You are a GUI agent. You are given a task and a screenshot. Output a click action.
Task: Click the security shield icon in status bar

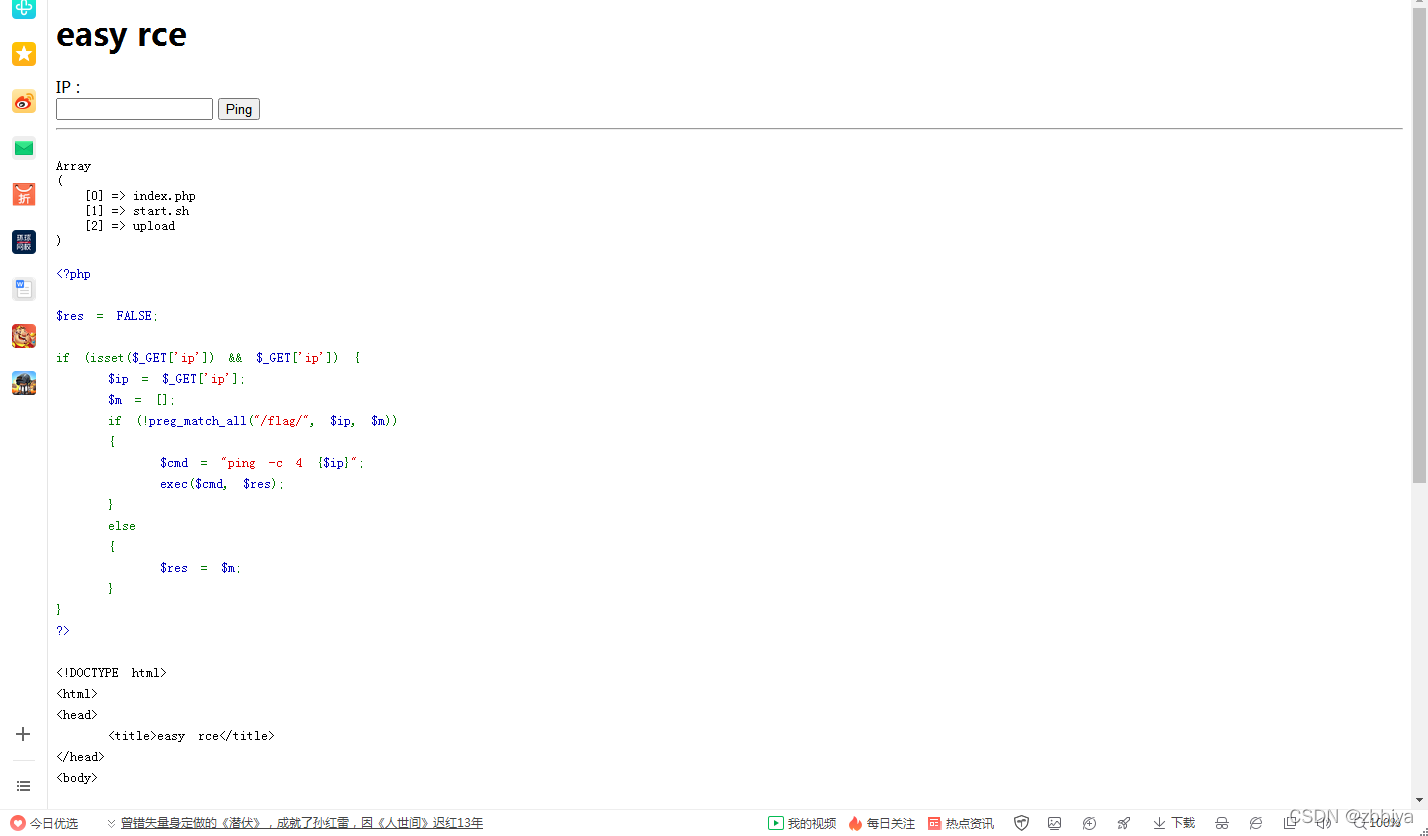click(x=1021, y=823)
